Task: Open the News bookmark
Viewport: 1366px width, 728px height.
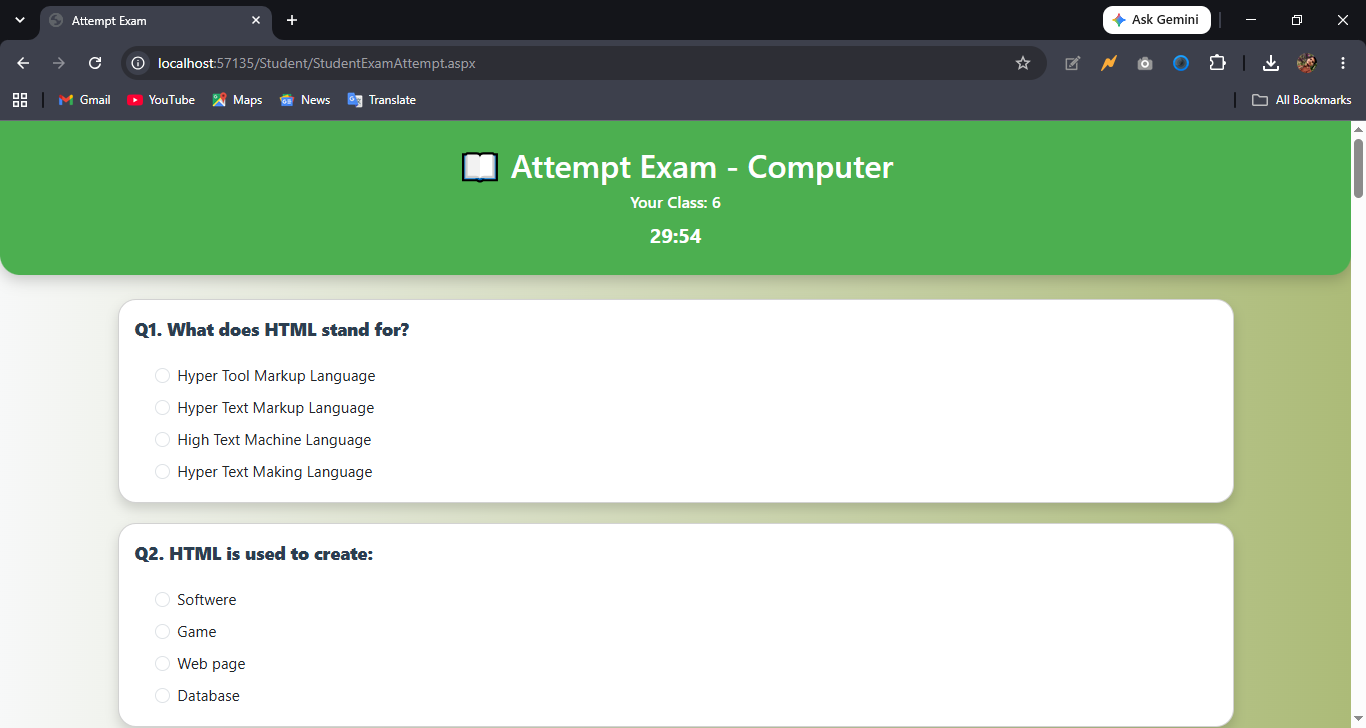Action: click(305, 100)
